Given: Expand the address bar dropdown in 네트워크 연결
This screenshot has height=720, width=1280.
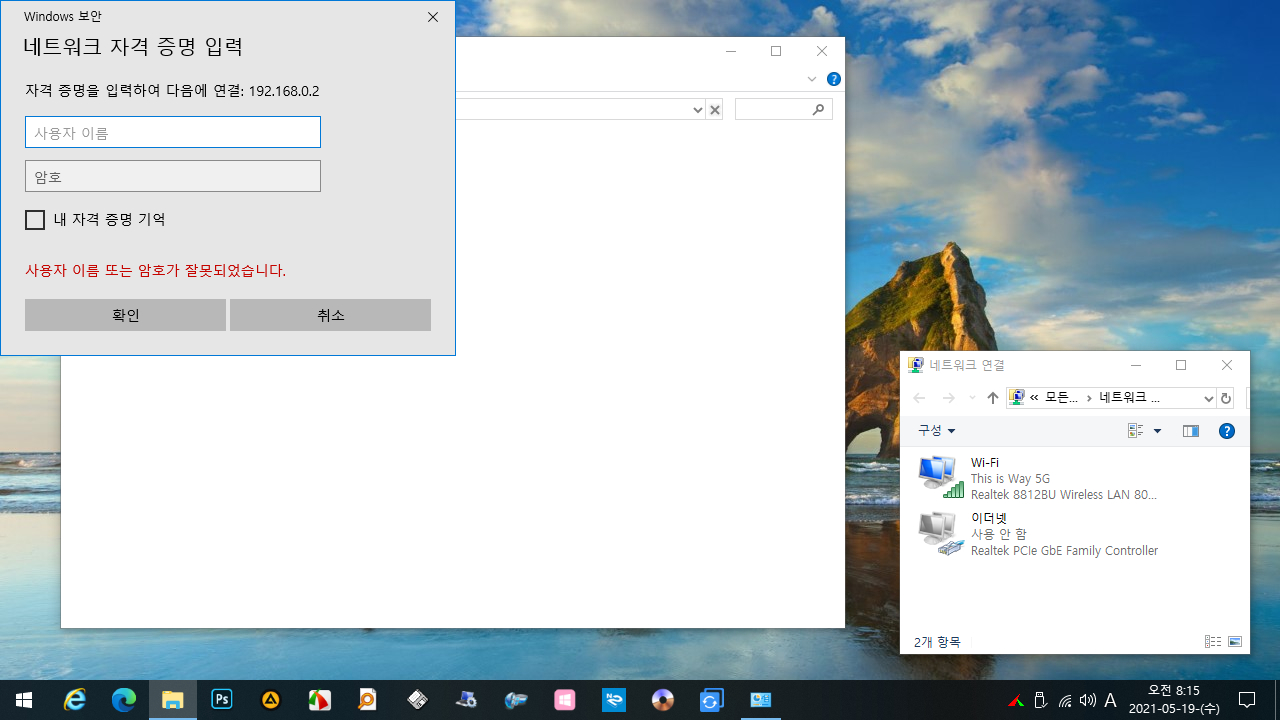Looking at the screenshot, I should pos(1208,398).
